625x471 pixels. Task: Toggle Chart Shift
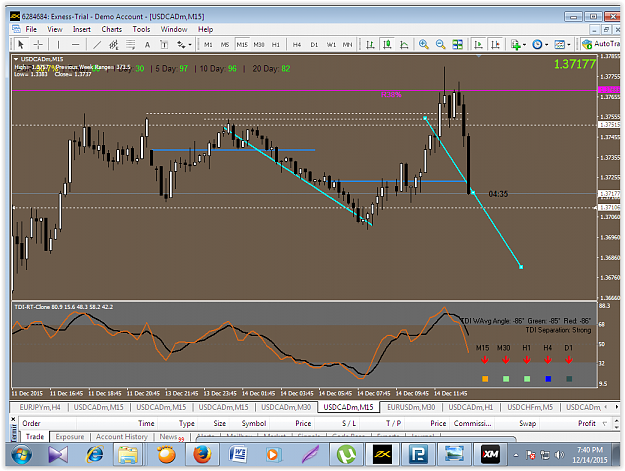495,44
